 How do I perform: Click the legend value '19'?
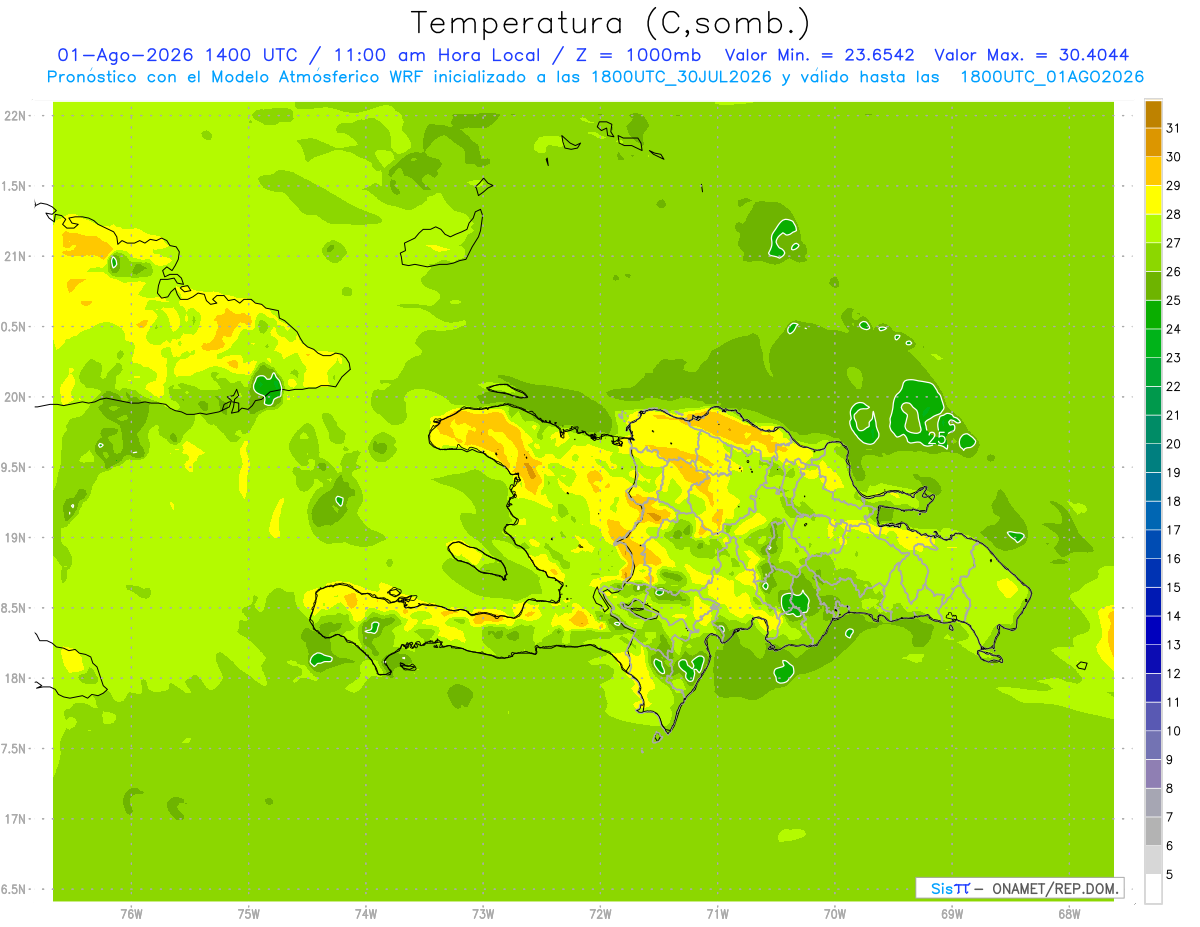pyautogui.click(x=1173, y=472)
